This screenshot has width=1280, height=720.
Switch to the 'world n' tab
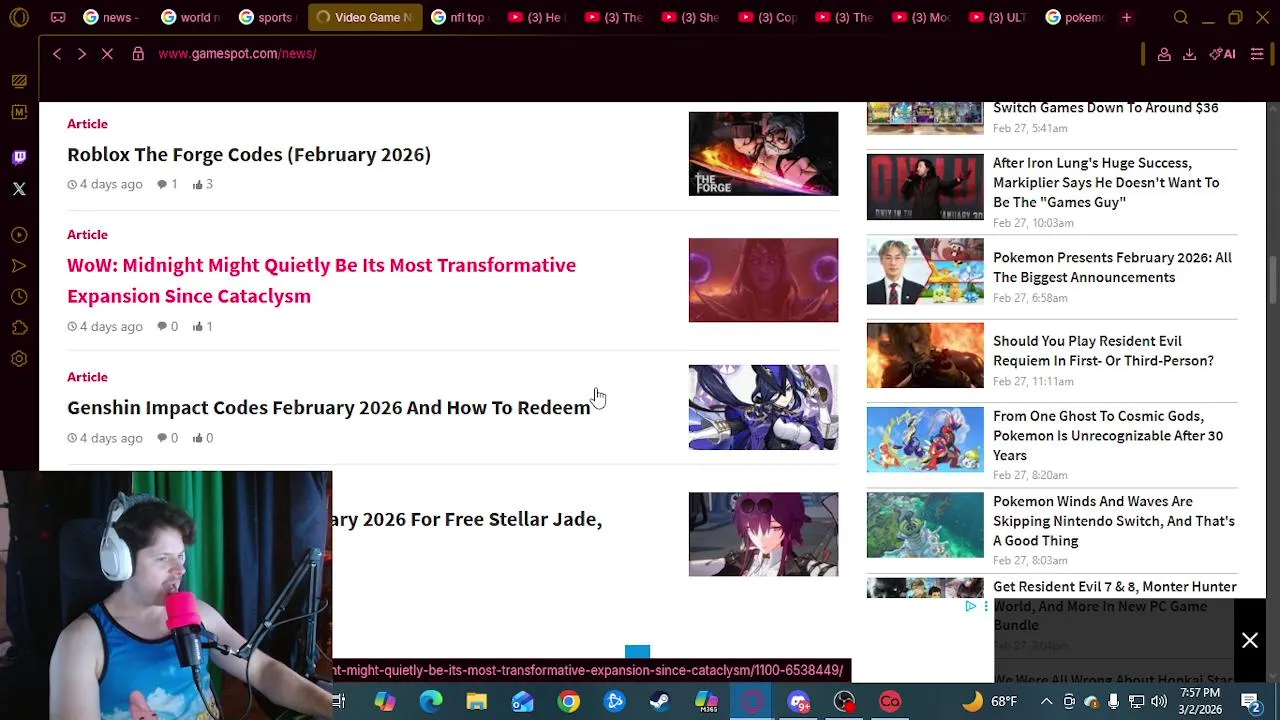pos(191,17)
